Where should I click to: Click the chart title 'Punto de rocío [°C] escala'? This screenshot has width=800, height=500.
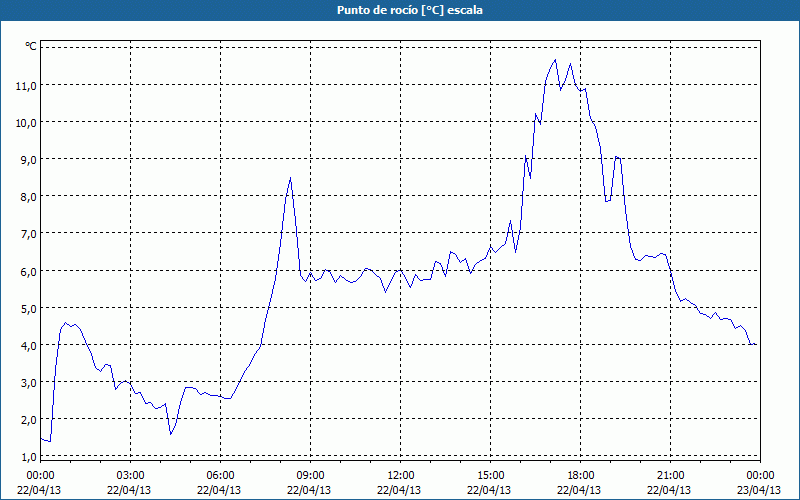coord(410,10)
